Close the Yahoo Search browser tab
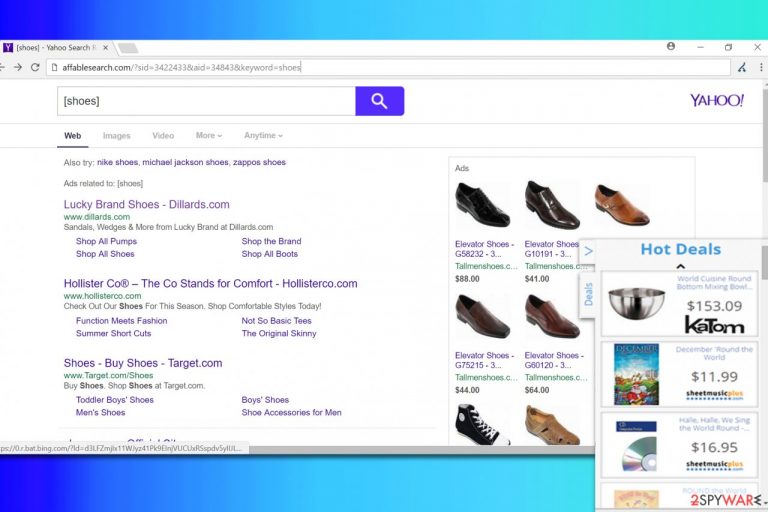768x512 pixels. coord(105,48)
